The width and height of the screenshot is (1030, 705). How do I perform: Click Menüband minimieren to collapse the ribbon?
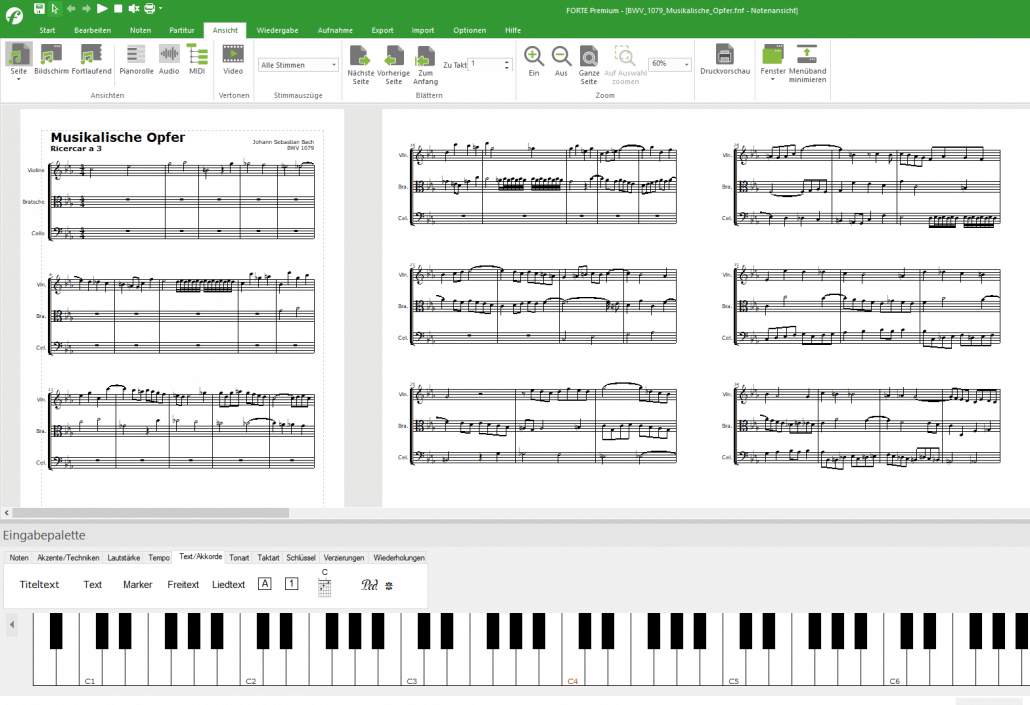(807, 62)
